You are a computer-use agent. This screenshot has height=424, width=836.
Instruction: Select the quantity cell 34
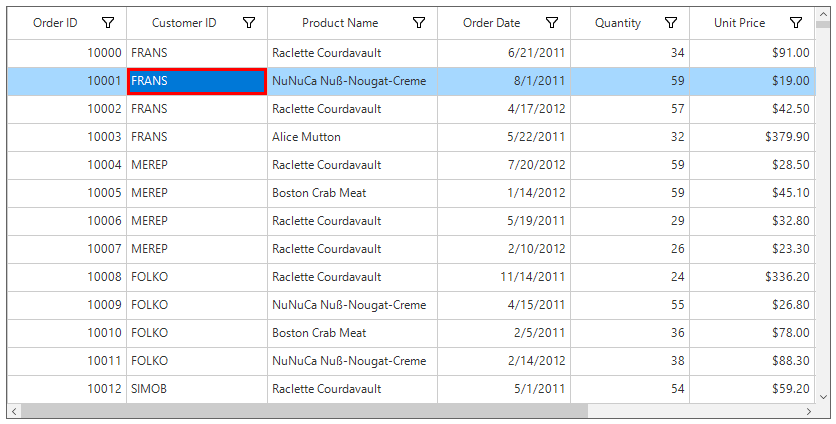630,53
